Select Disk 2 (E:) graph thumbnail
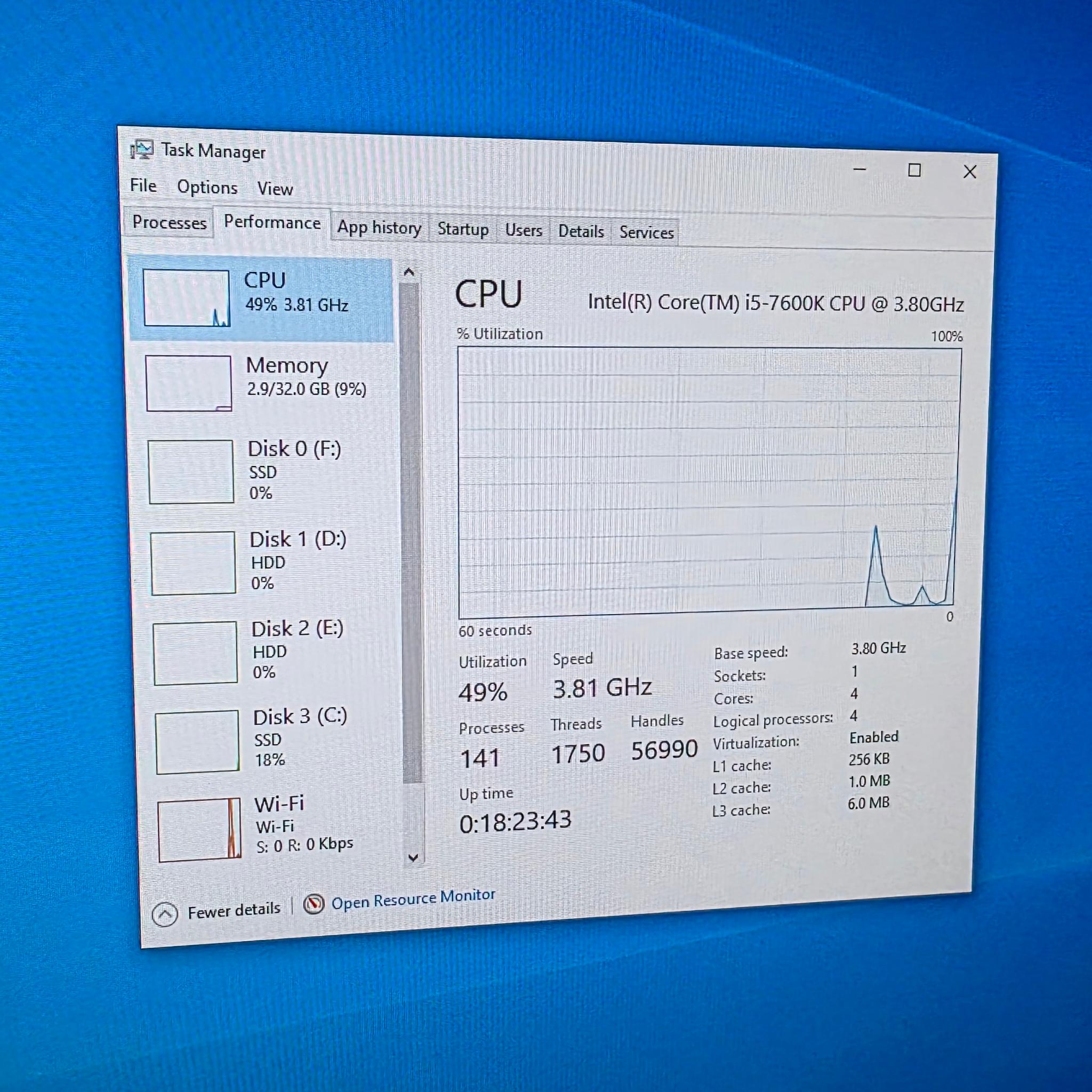Screen dimensions: 1092x1092 coord(196,653)
